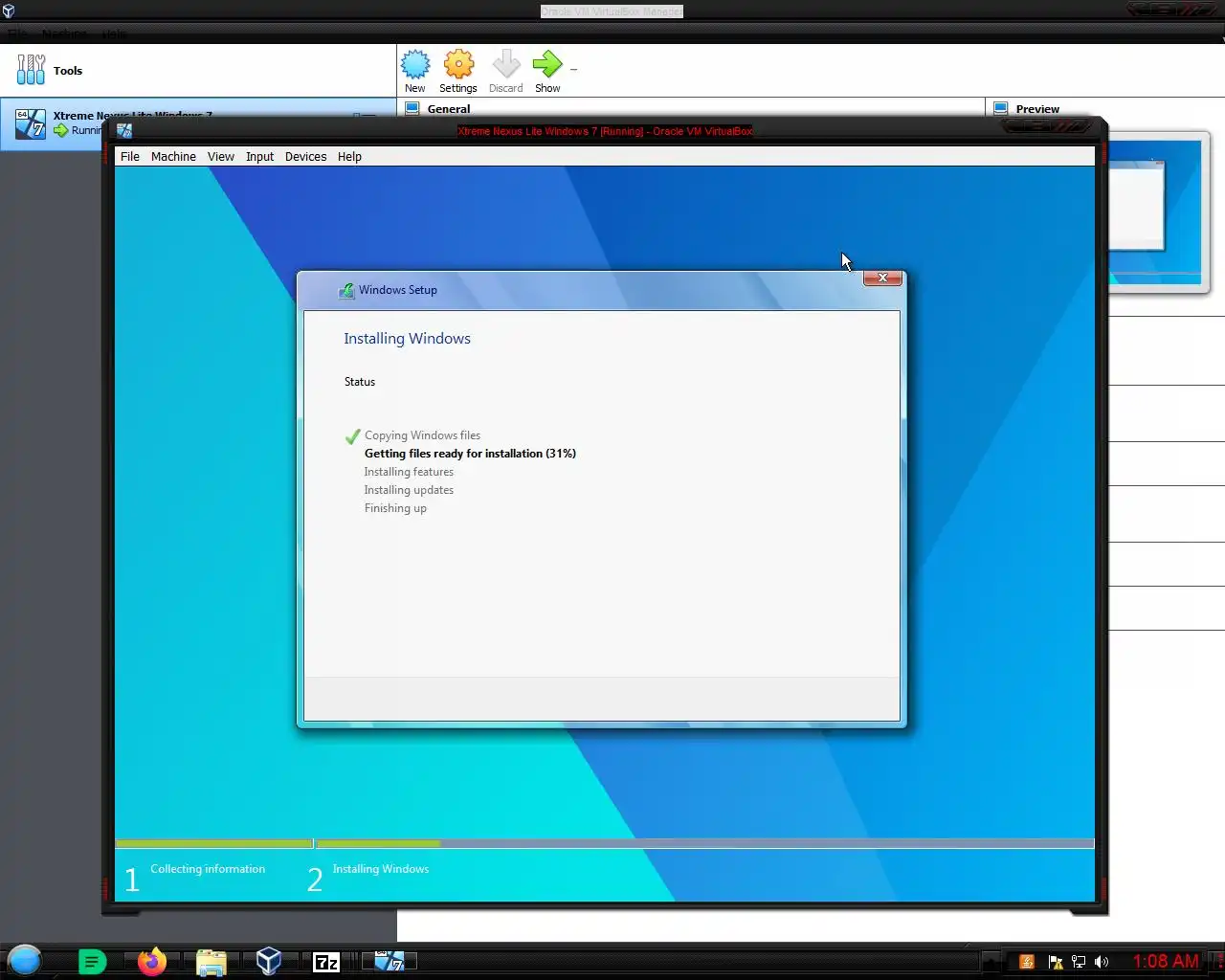This screenshot has width=1225, height=980.
Task: Click the volume speaker tray icon
Action: coord(1102,962)
